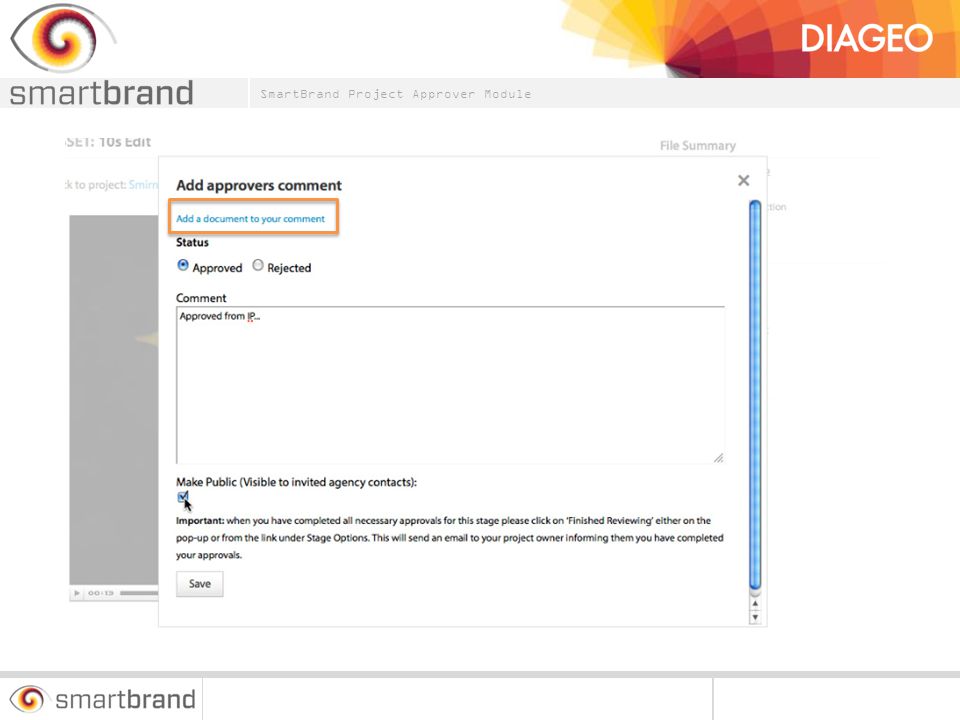Click the 'Important:' notice paragraph

click(x=450, y=538)
